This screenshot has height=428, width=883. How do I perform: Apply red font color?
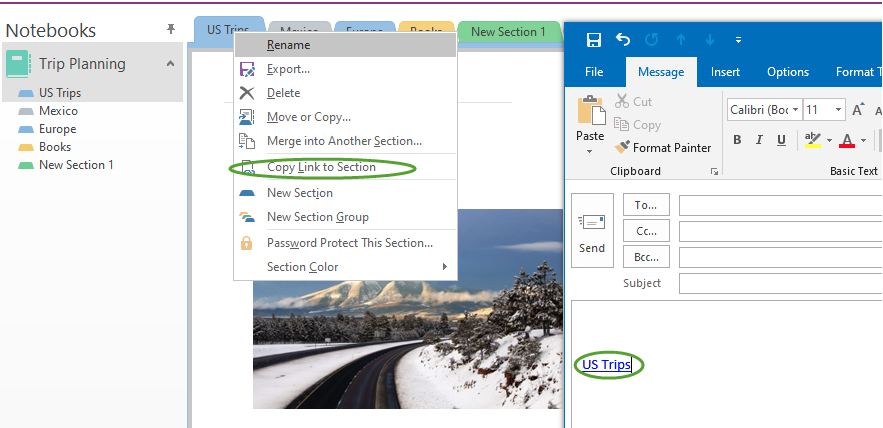pyautogui.click(x=847, y=140)
